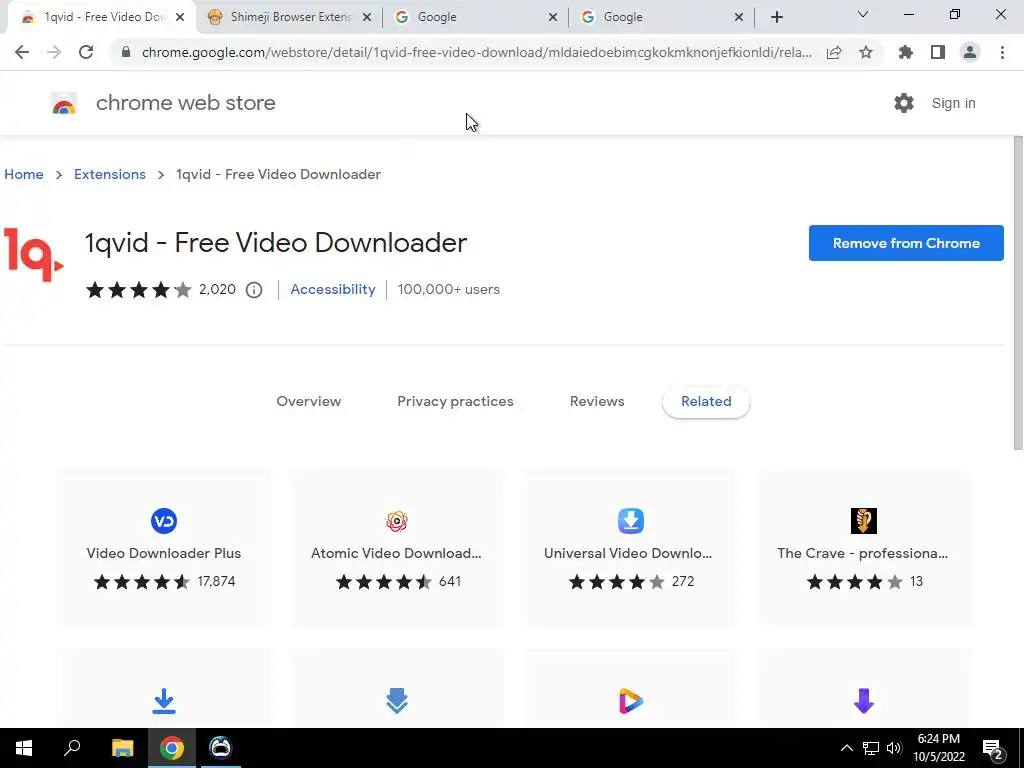Open Windows taskbar search
Viewport: 1024px width, 768px height.
coord(72,748)
